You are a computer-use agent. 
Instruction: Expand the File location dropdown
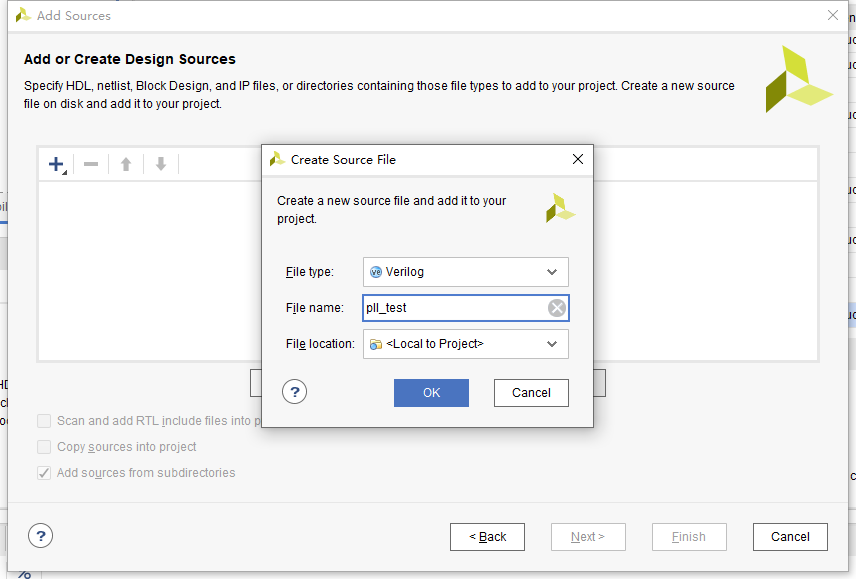click(466, 344)
